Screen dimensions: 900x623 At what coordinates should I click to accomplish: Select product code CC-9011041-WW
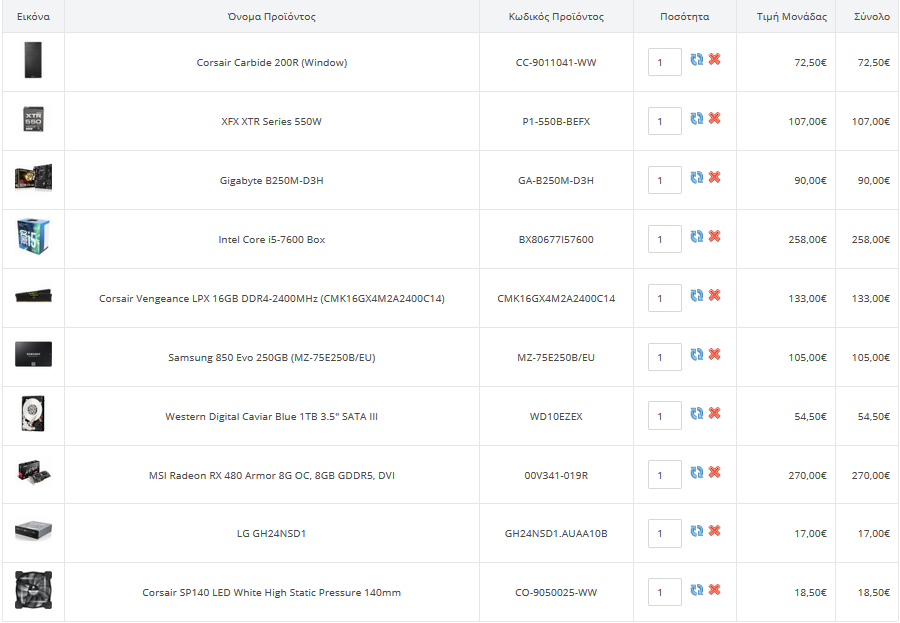coord(556,63)
